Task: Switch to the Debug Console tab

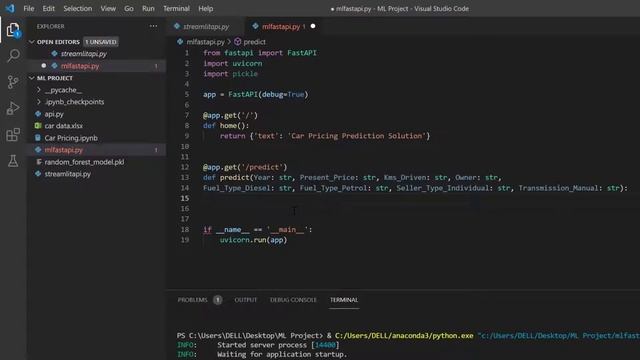Action: point(293,300)
